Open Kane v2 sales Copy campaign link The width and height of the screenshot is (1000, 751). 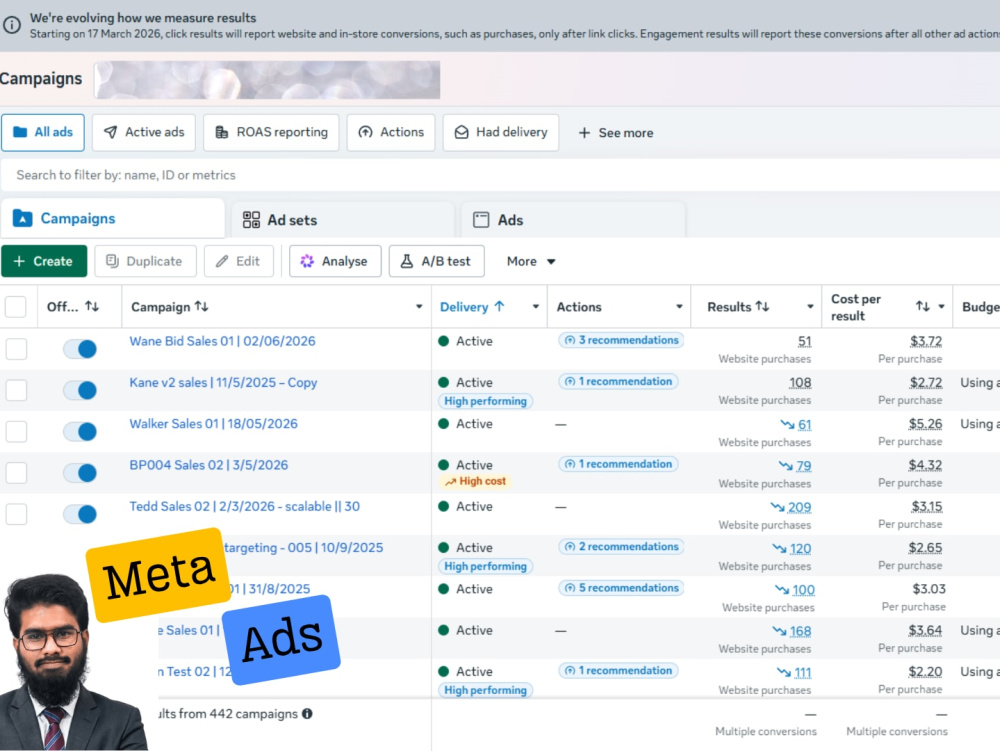(223, 383)
